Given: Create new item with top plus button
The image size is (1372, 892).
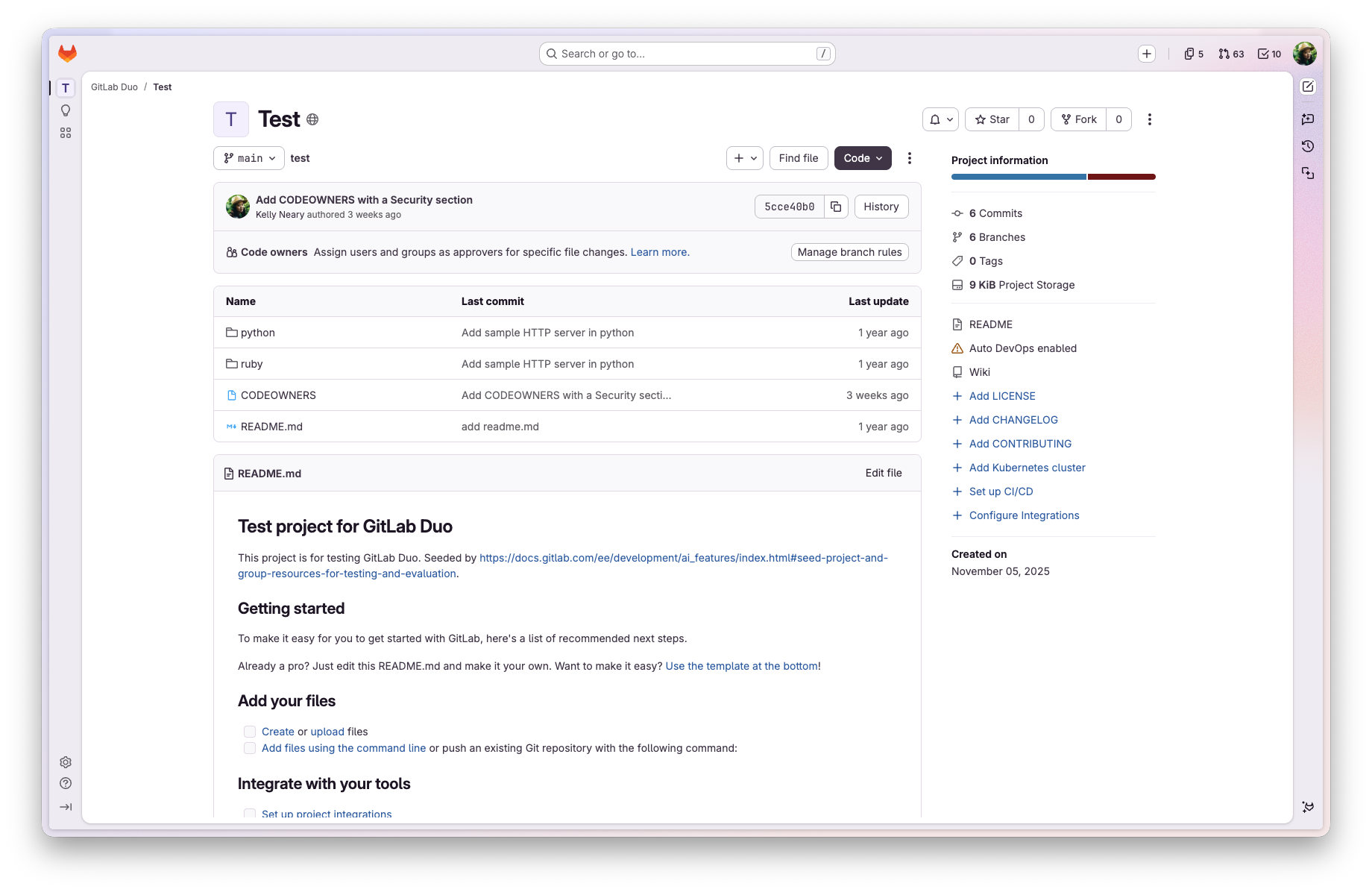Looking at the screenshot, I should point(1147,54).
